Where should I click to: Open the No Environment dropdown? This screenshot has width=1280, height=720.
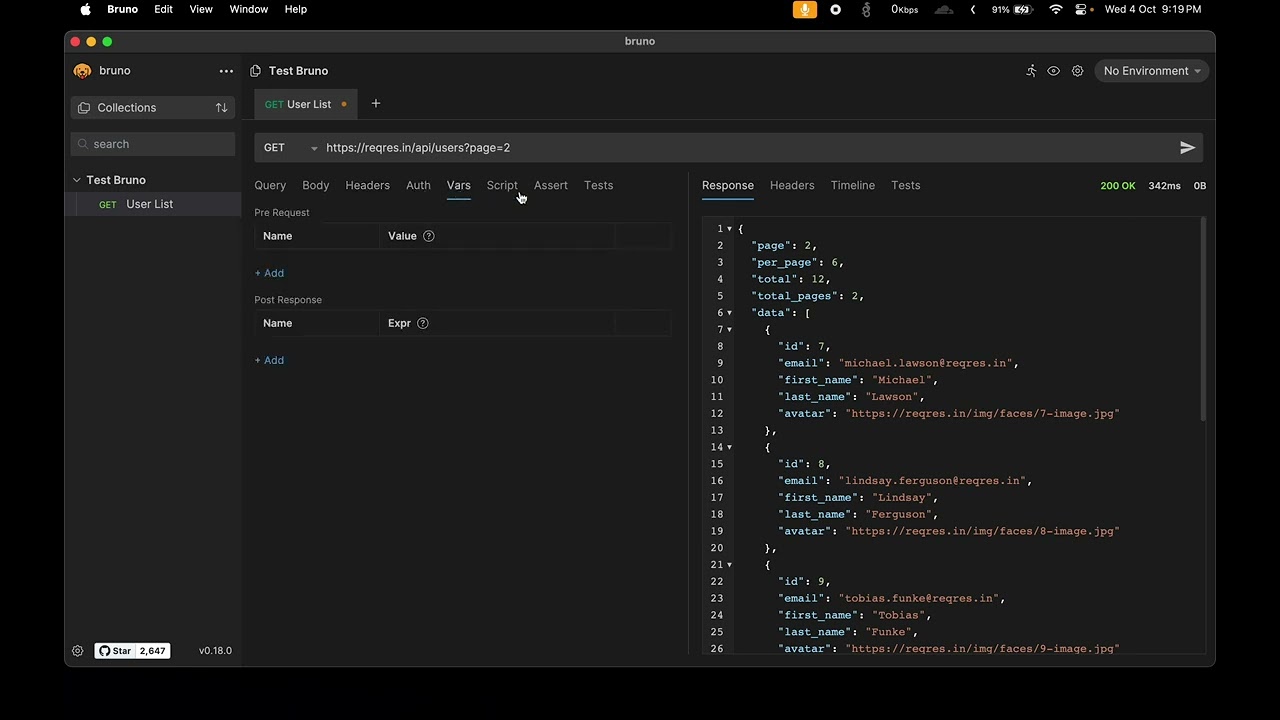1152,71
